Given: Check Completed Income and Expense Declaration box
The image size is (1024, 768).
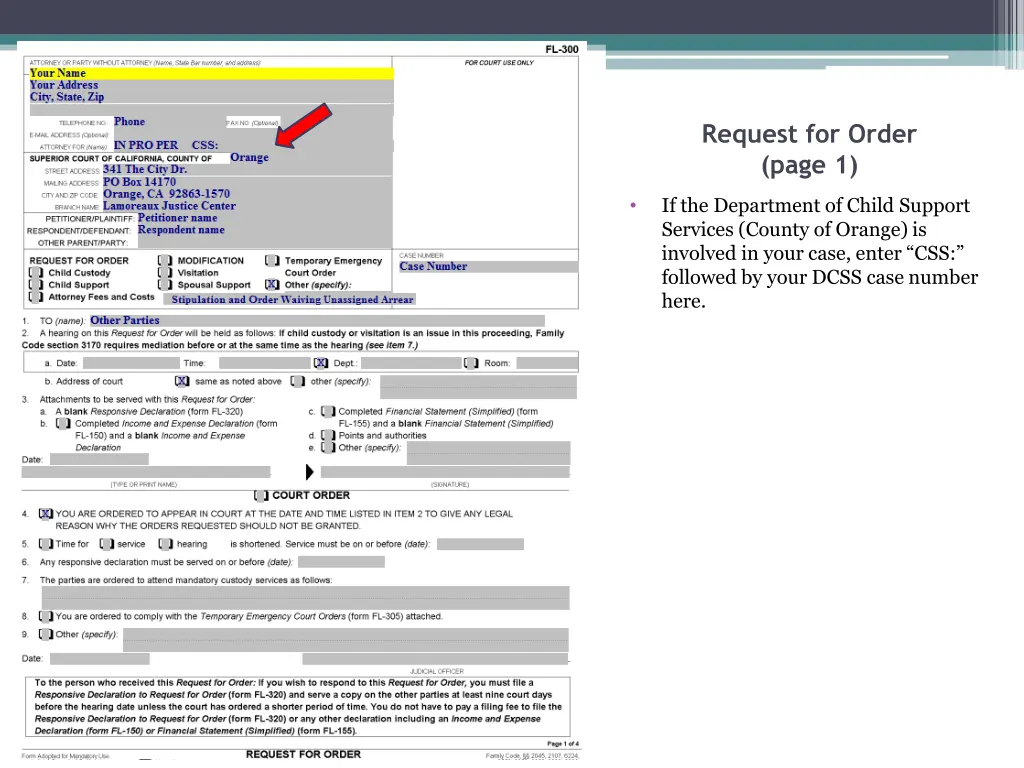Looking at the screenshot, I should 63,423.
